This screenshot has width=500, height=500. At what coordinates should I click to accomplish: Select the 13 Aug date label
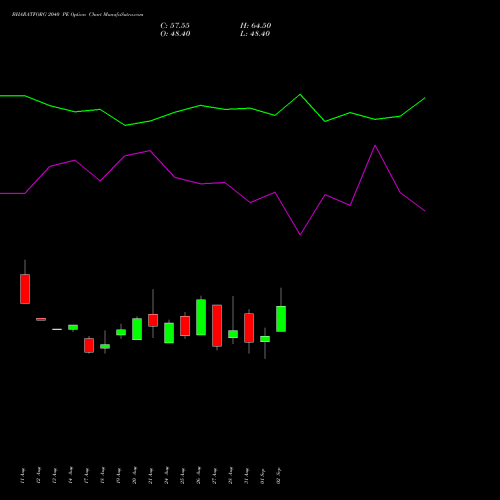(54, 476)
